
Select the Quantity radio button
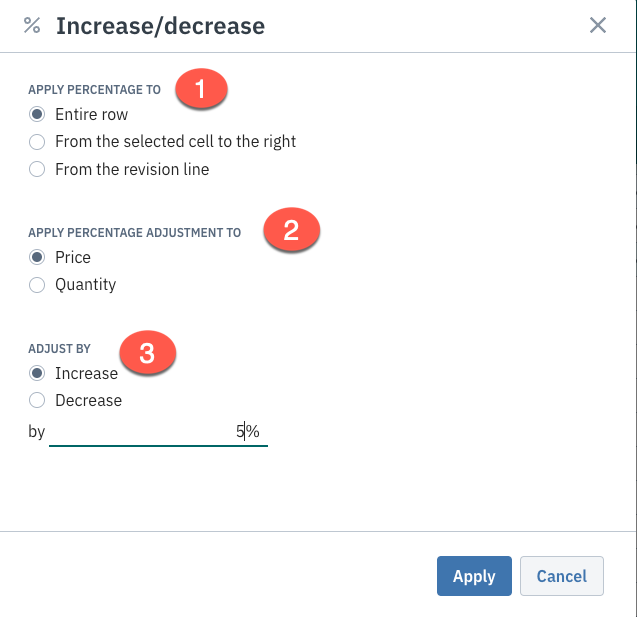[37, 285]
